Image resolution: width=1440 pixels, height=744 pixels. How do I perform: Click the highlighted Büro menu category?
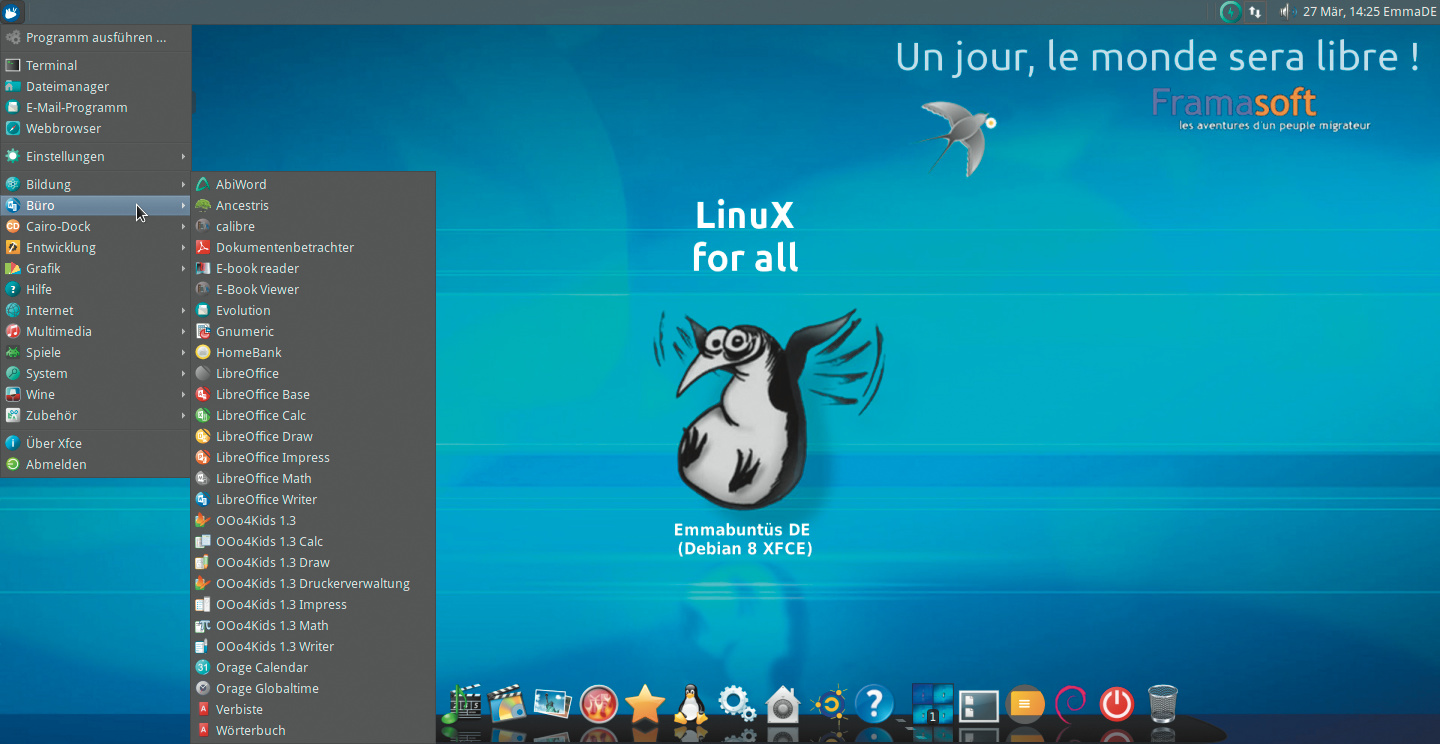[96, 205]
